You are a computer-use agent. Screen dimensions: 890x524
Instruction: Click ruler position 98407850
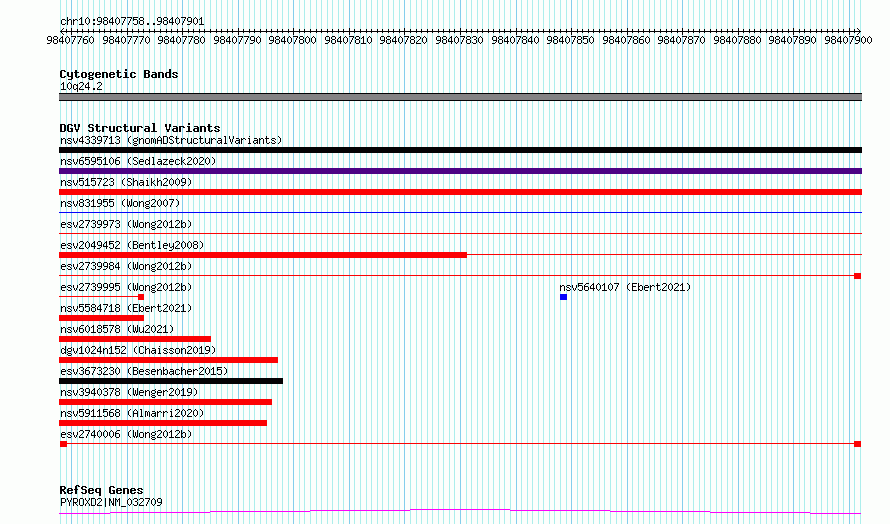[x=570, y=40]
